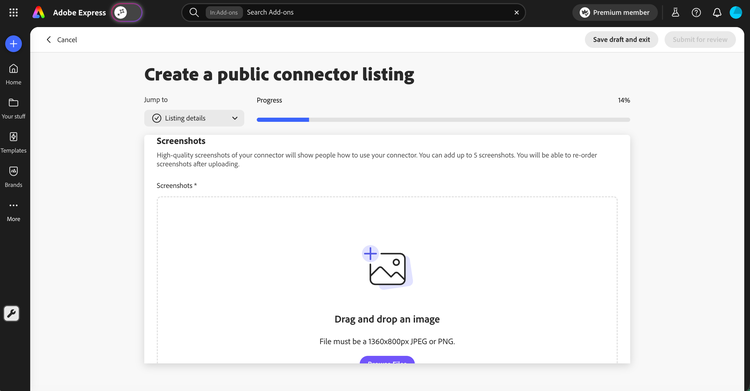750x391 pixels.
Task: Click the file size requirement text
Action: 387,342
